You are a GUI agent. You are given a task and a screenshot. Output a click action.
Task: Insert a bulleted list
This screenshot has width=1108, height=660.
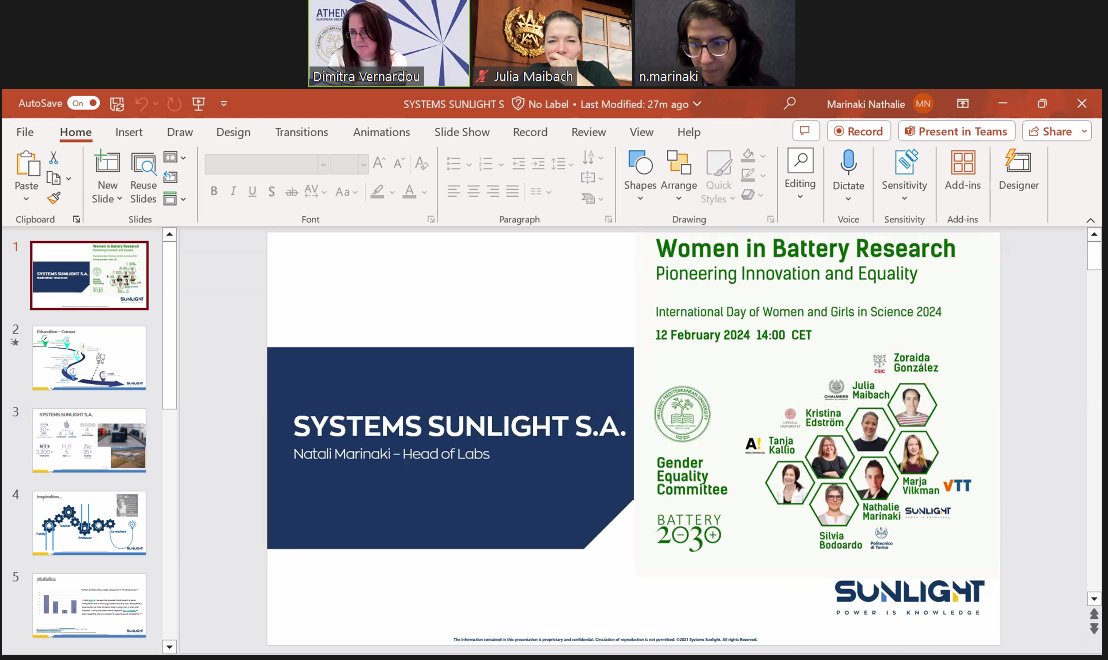(454, 164)
